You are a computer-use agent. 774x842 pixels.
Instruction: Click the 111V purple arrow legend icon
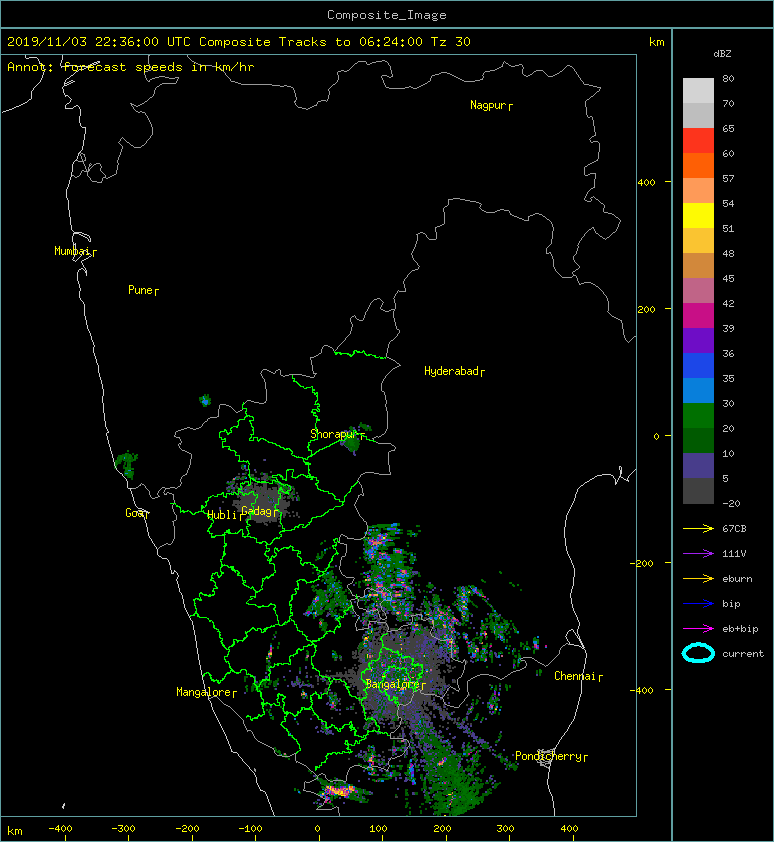698,554
